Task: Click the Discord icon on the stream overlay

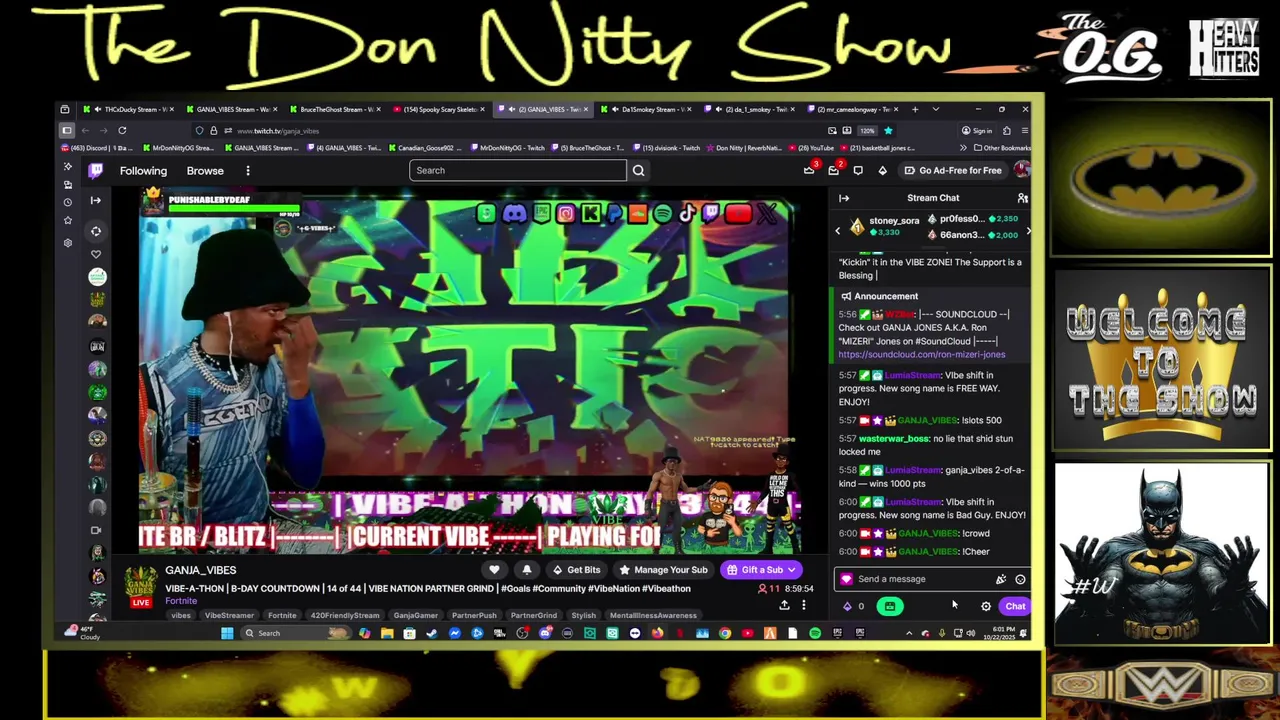Action: 514,213
